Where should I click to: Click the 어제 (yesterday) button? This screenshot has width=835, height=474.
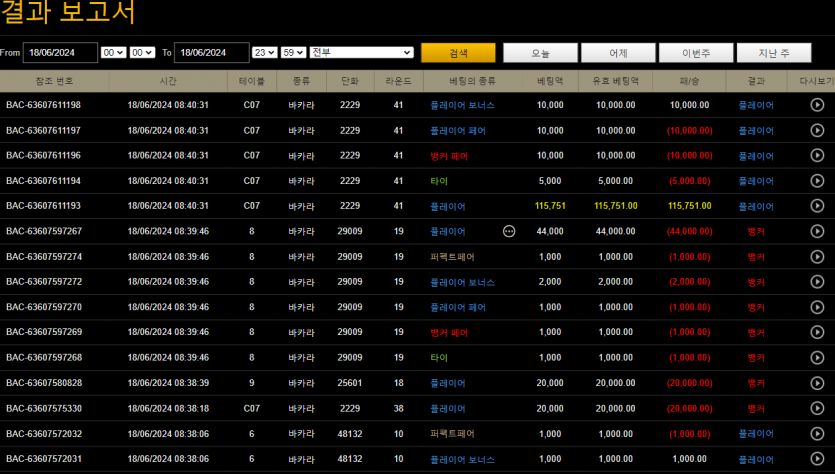[618, 53]
